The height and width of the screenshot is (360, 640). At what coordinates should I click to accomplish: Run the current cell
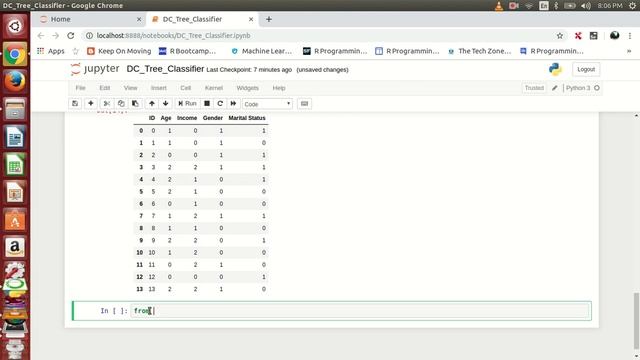tap(187, 104)
